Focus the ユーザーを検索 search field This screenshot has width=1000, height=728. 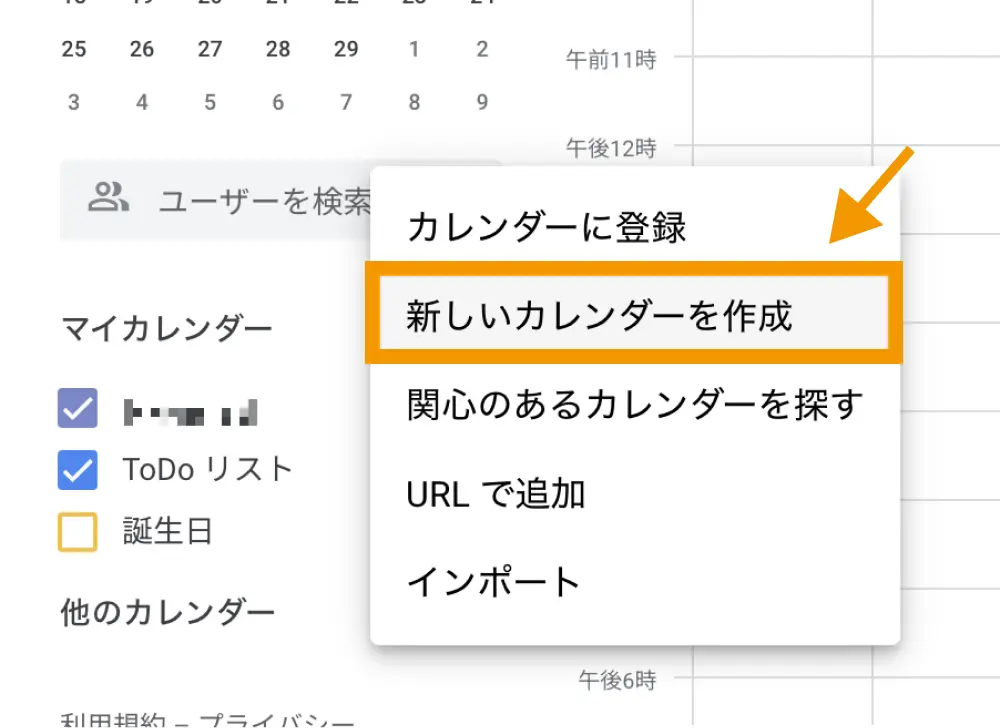(x=262, y=202)
